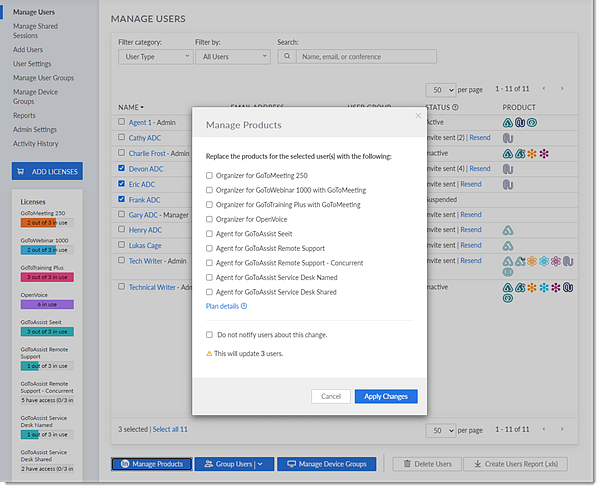
Task: Go to Activity History in sidebar
Action: 35,143
